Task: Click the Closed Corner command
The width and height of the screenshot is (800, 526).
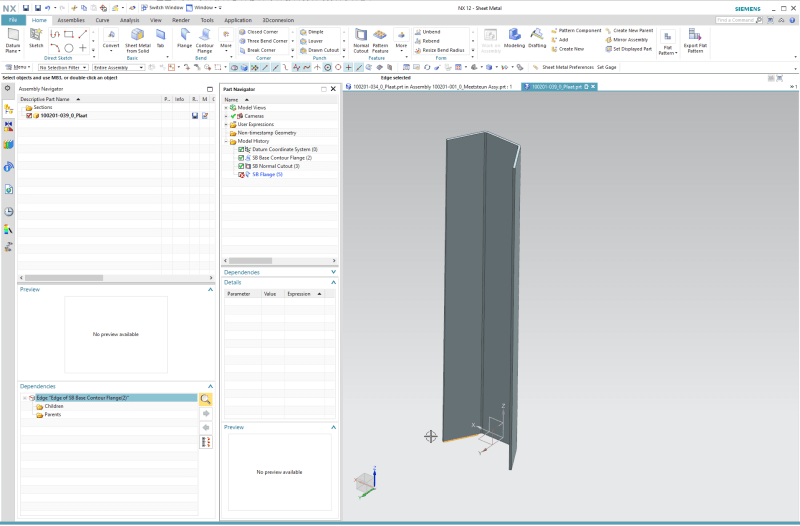Action: (x=259, y=32)
